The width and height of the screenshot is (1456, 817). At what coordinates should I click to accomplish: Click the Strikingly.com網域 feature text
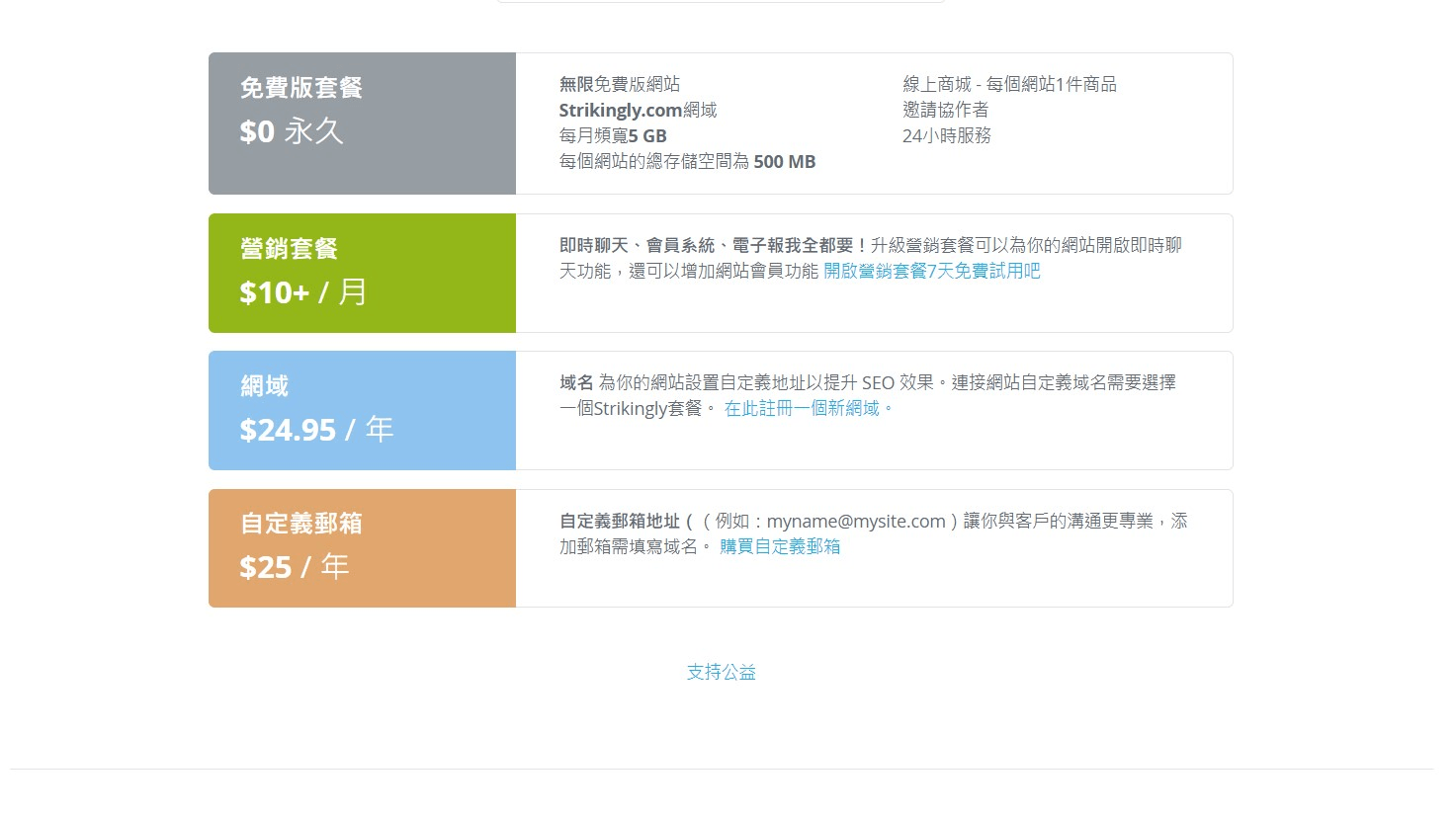[638, 110]
